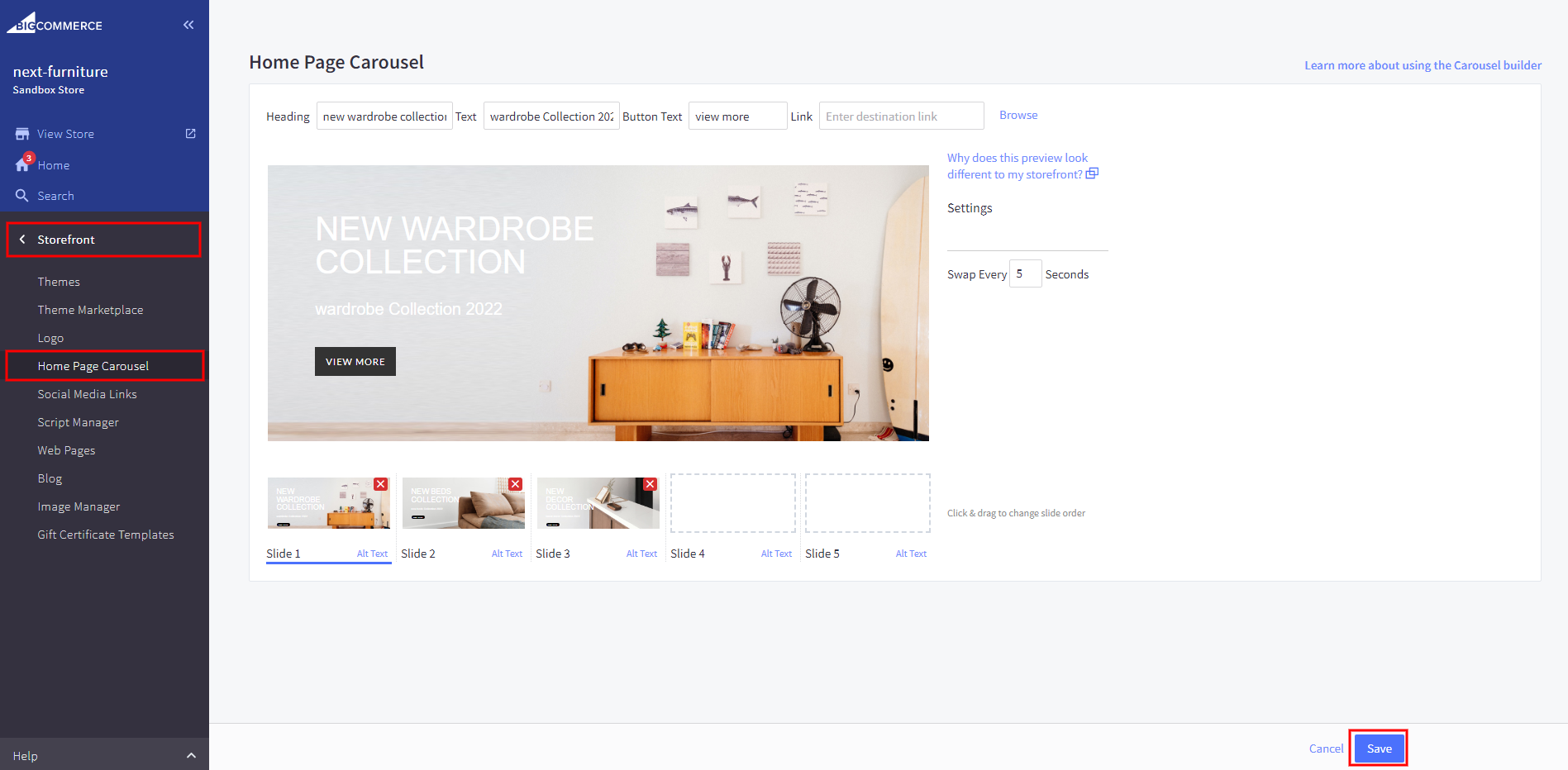Image resolution: width=1568 pixels, height=770 pixels.
Task: Select empty Slide 4 placeholder
Action: point(732,503)
